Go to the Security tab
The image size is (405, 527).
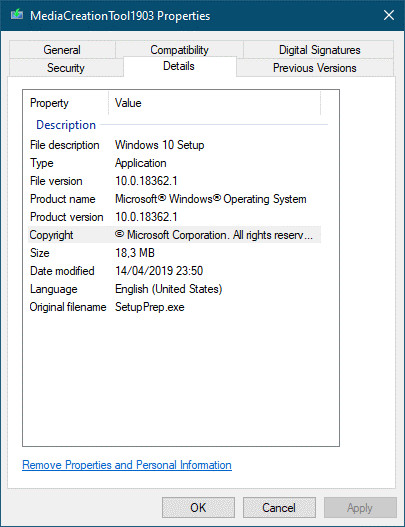pyautogui.click(x=66, y=68)
